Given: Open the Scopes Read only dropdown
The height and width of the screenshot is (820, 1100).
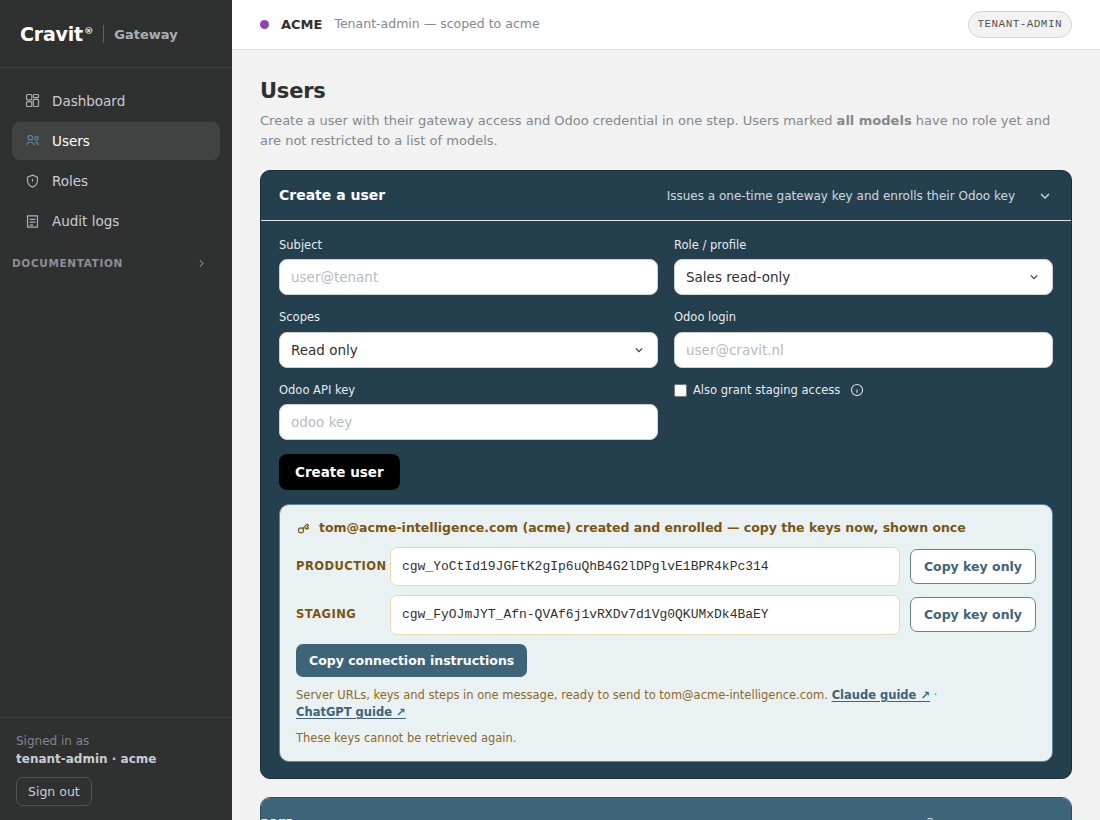Looking at the screenshot, I should [468, 350].
